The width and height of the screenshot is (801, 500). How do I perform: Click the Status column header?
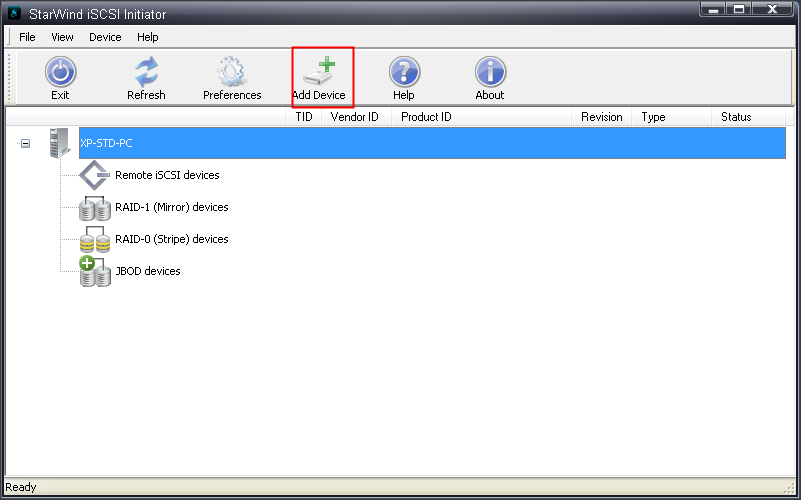(x=736, y=117)
